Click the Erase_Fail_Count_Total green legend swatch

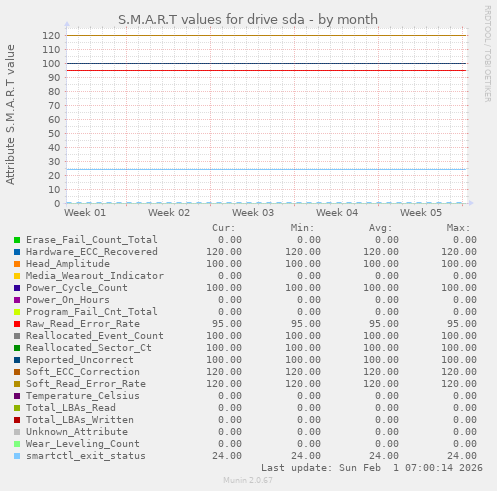(x=17, y=240)
